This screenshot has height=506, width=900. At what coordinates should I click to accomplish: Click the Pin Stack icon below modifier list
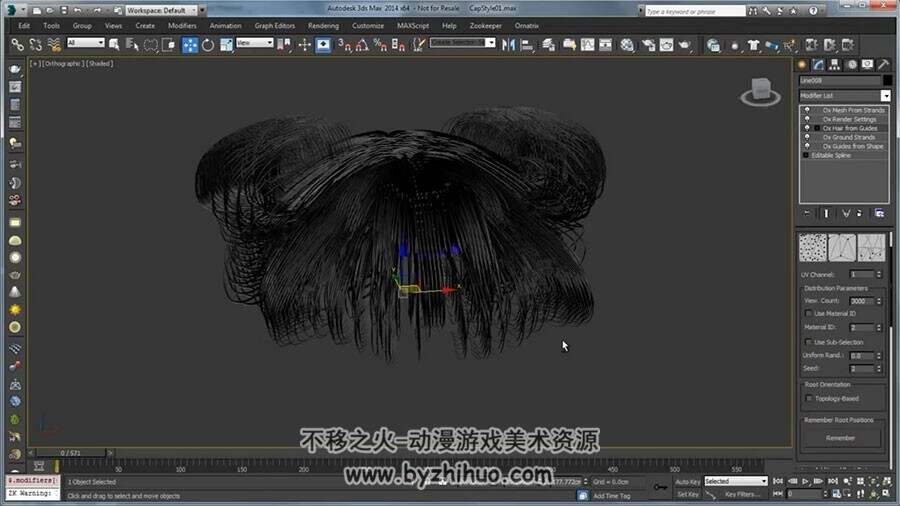click(x=808, y=213)
